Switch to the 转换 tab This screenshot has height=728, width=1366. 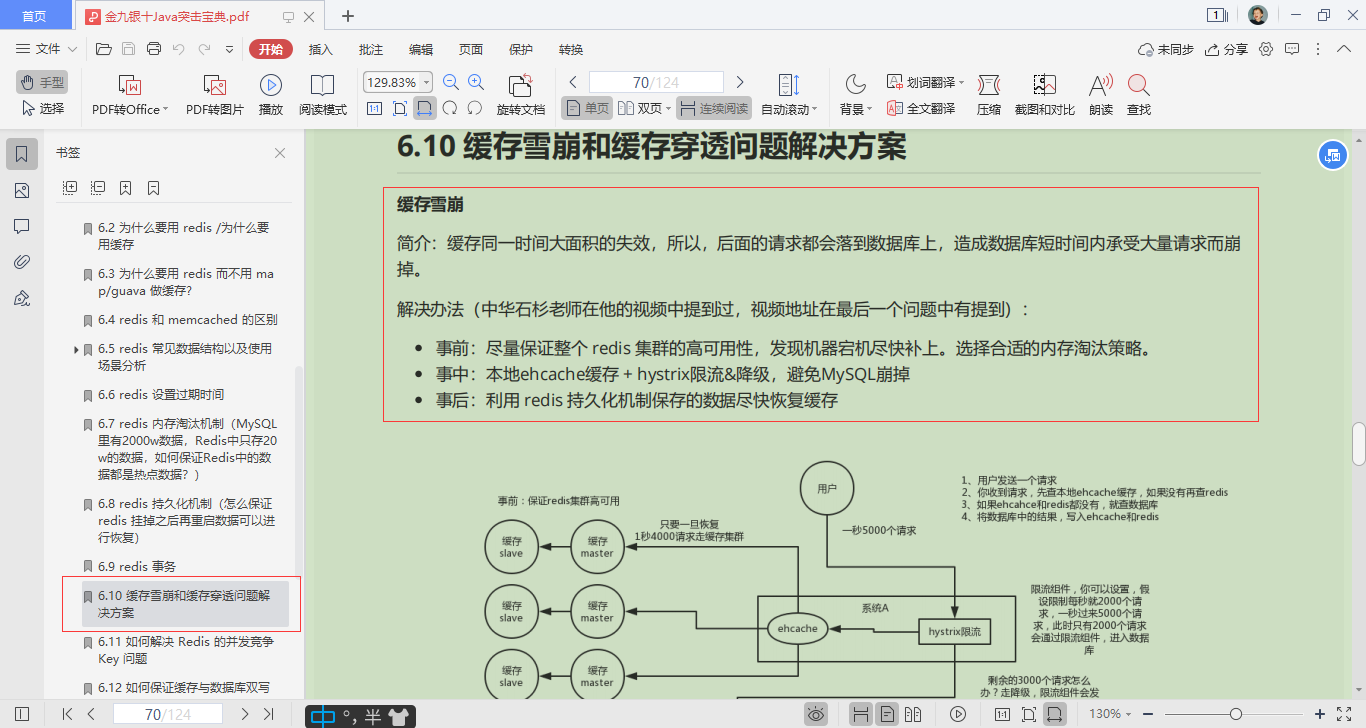pos(571,49)
